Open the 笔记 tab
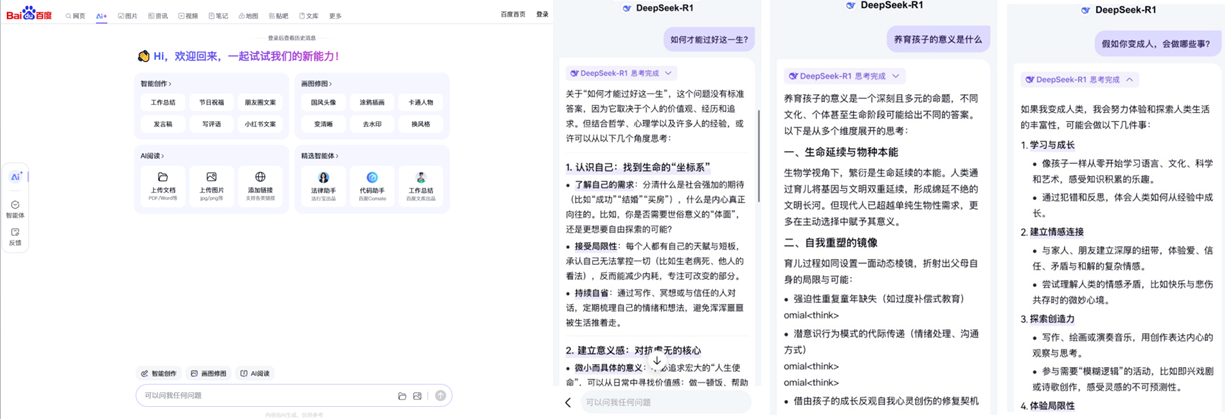Screen dimensions: 1225x419 (218, 16)
